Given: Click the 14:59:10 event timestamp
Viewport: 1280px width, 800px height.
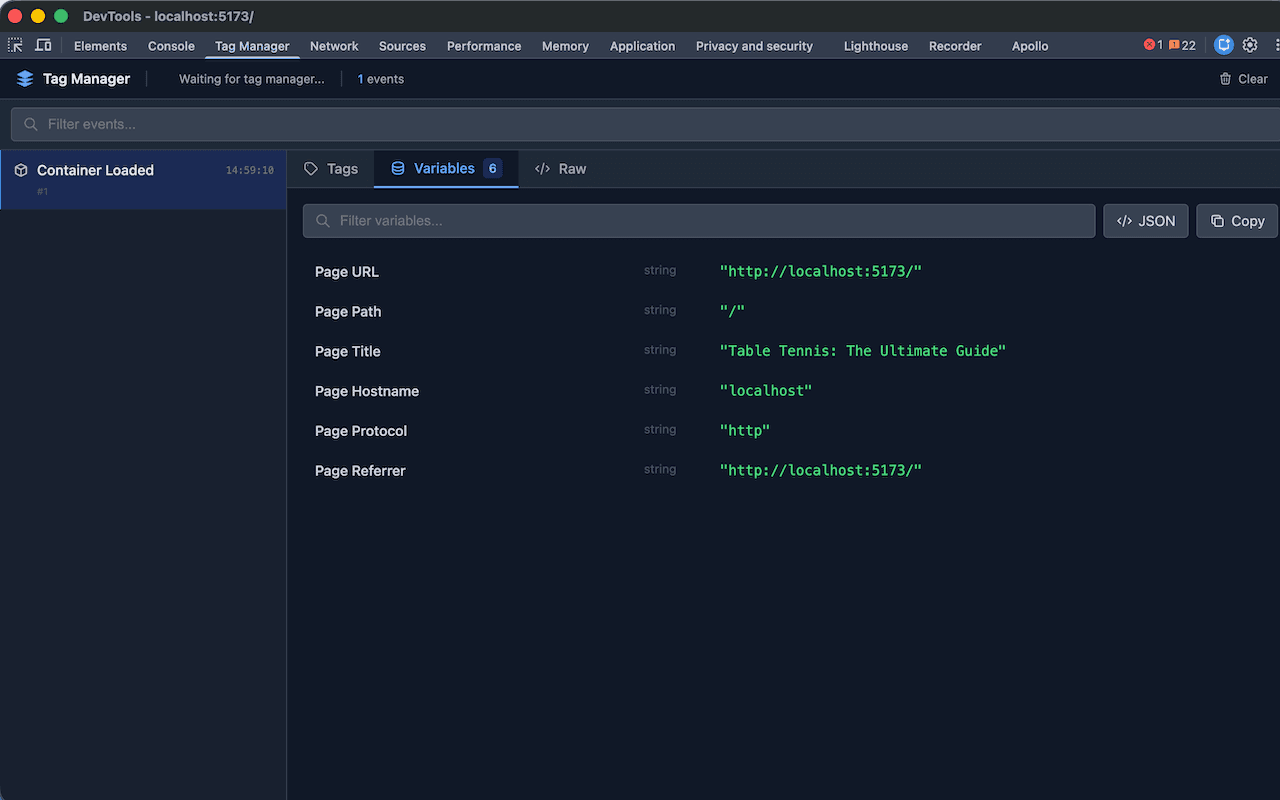Looking at the screenshot, I should [x=250, y=170].
